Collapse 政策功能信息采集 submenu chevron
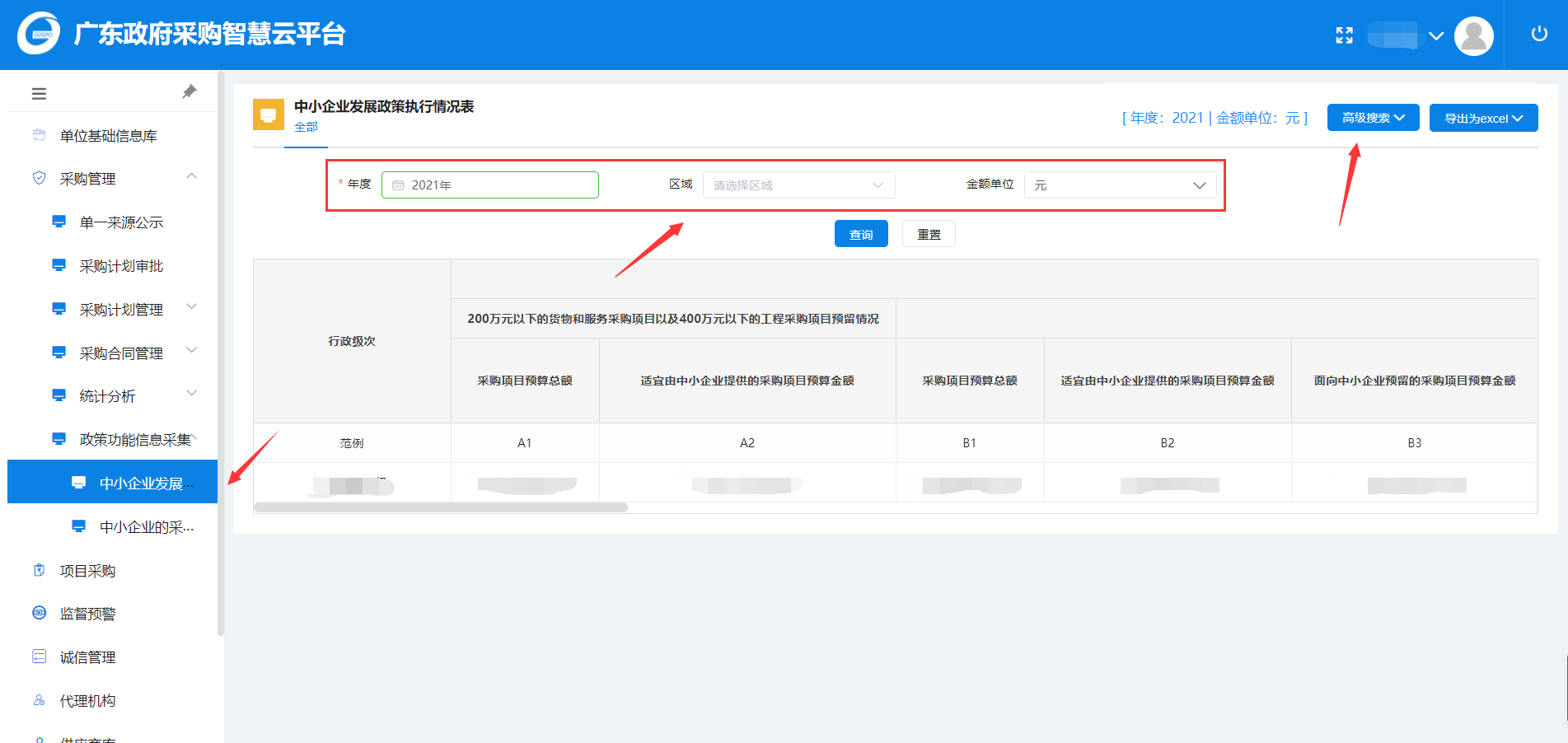The width and height of the screenshot is (1568, 743). point(194,437)
